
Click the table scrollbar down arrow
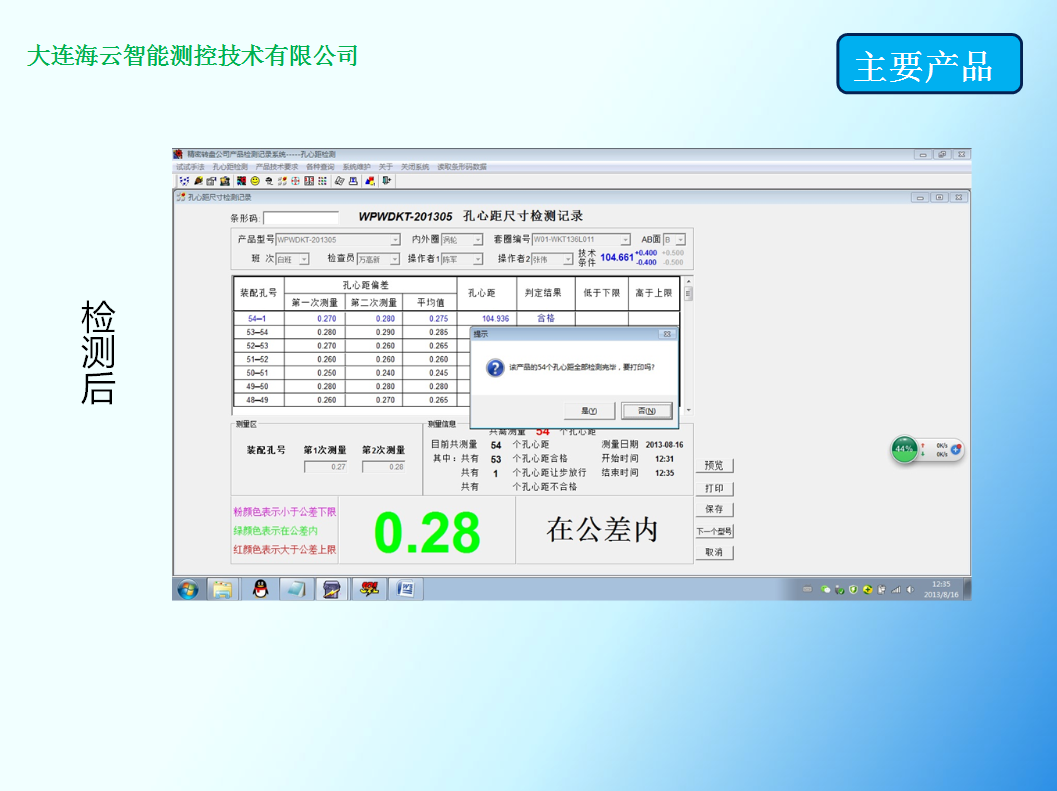pos(688,410)
